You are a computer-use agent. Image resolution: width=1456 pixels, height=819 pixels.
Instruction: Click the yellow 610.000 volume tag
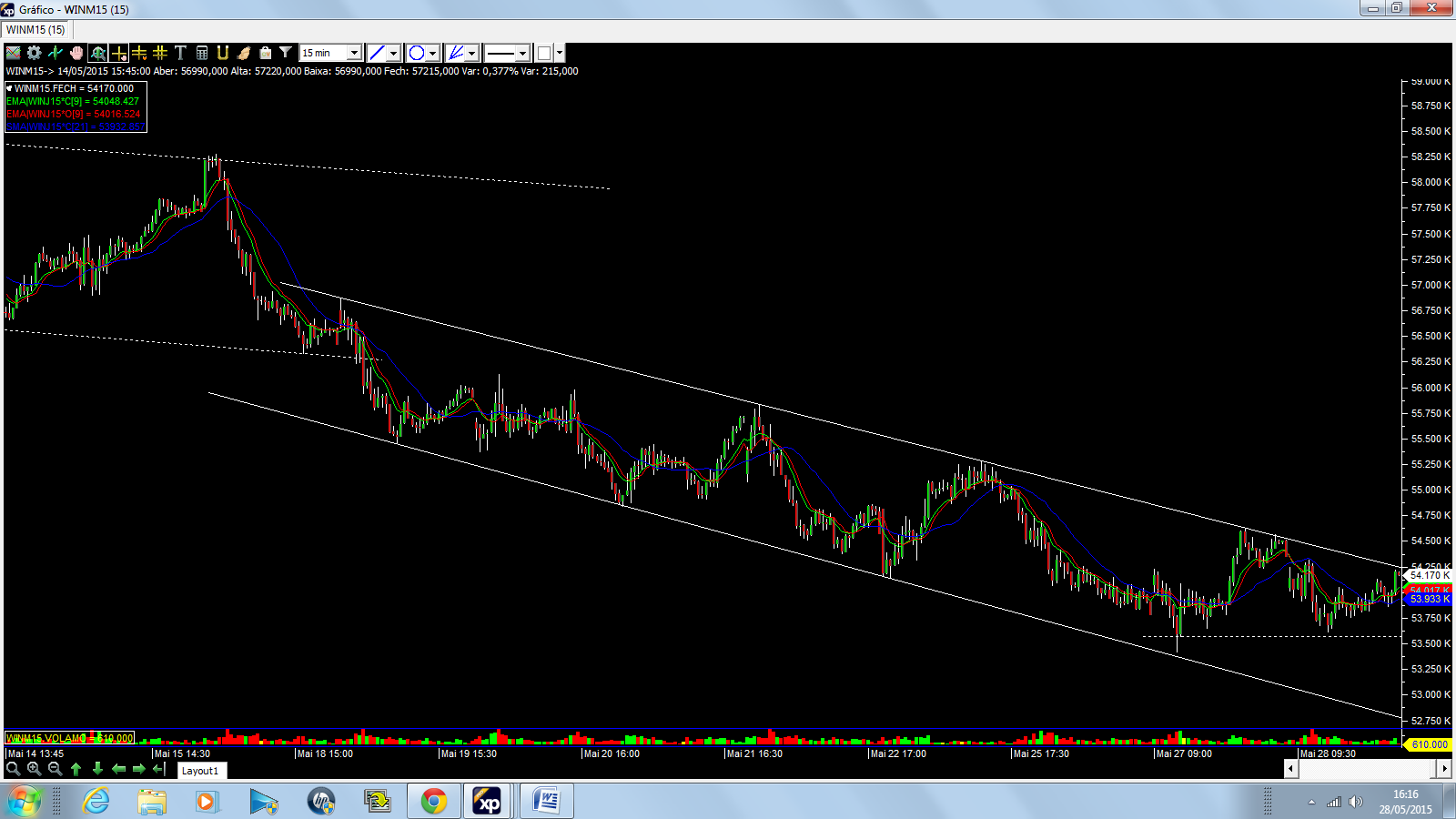coord(1430,744)
